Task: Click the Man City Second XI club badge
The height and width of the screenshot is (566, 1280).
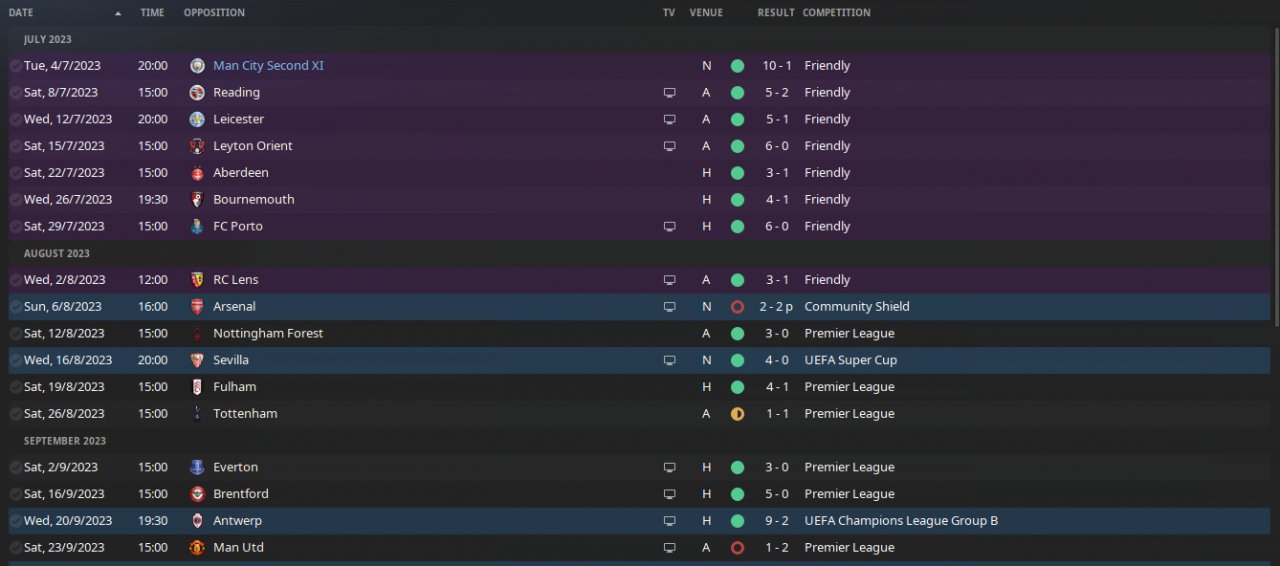Action: pos(197,66)
